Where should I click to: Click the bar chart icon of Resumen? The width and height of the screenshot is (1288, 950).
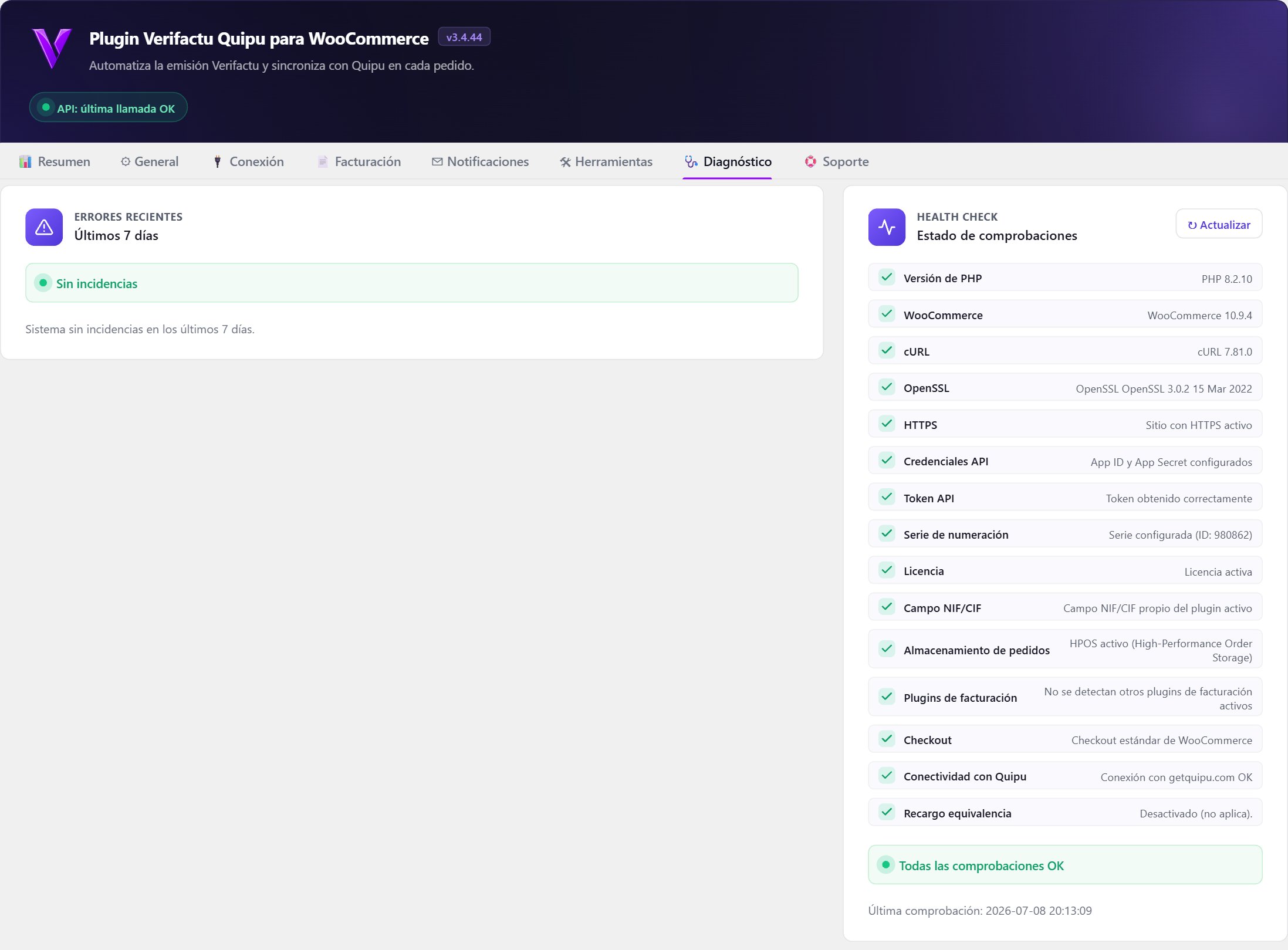pyautogui.click(x=25, y=161)
